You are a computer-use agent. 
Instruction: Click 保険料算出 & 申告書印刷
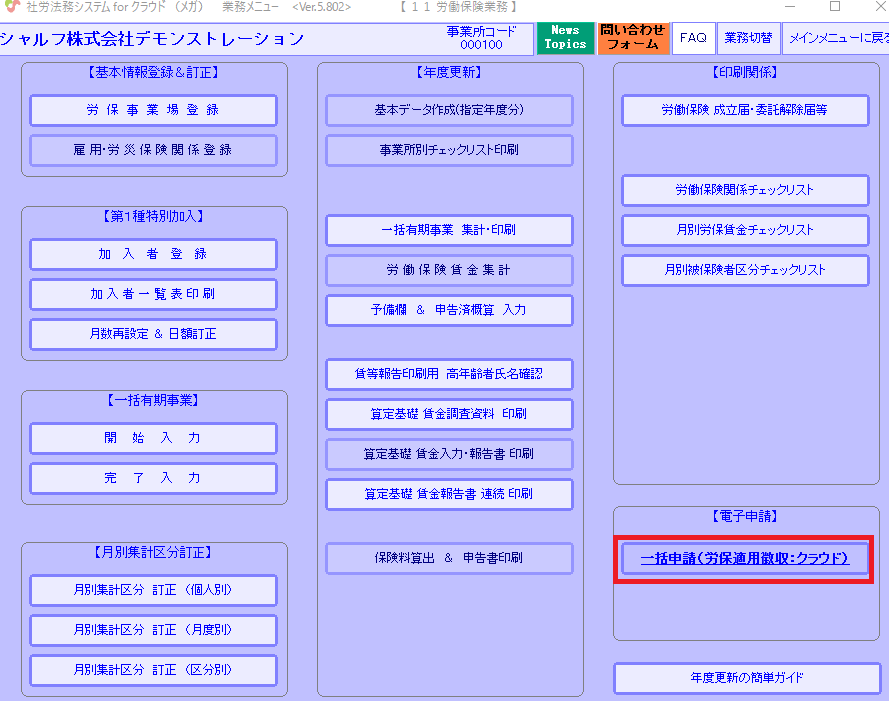coord(449,558)
